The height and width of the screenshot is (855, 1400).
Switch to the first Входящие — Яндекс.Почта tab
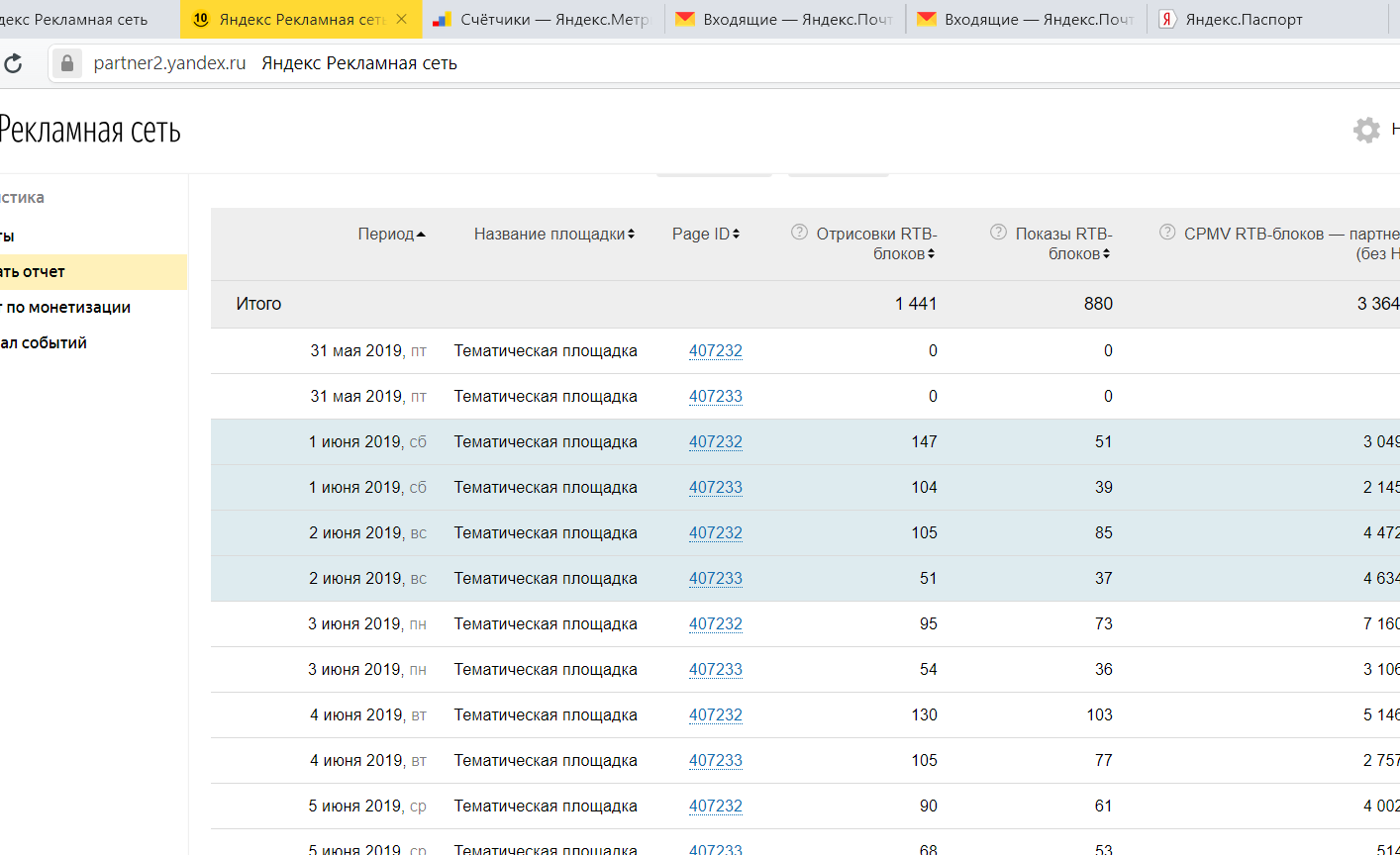coord(785,19)
